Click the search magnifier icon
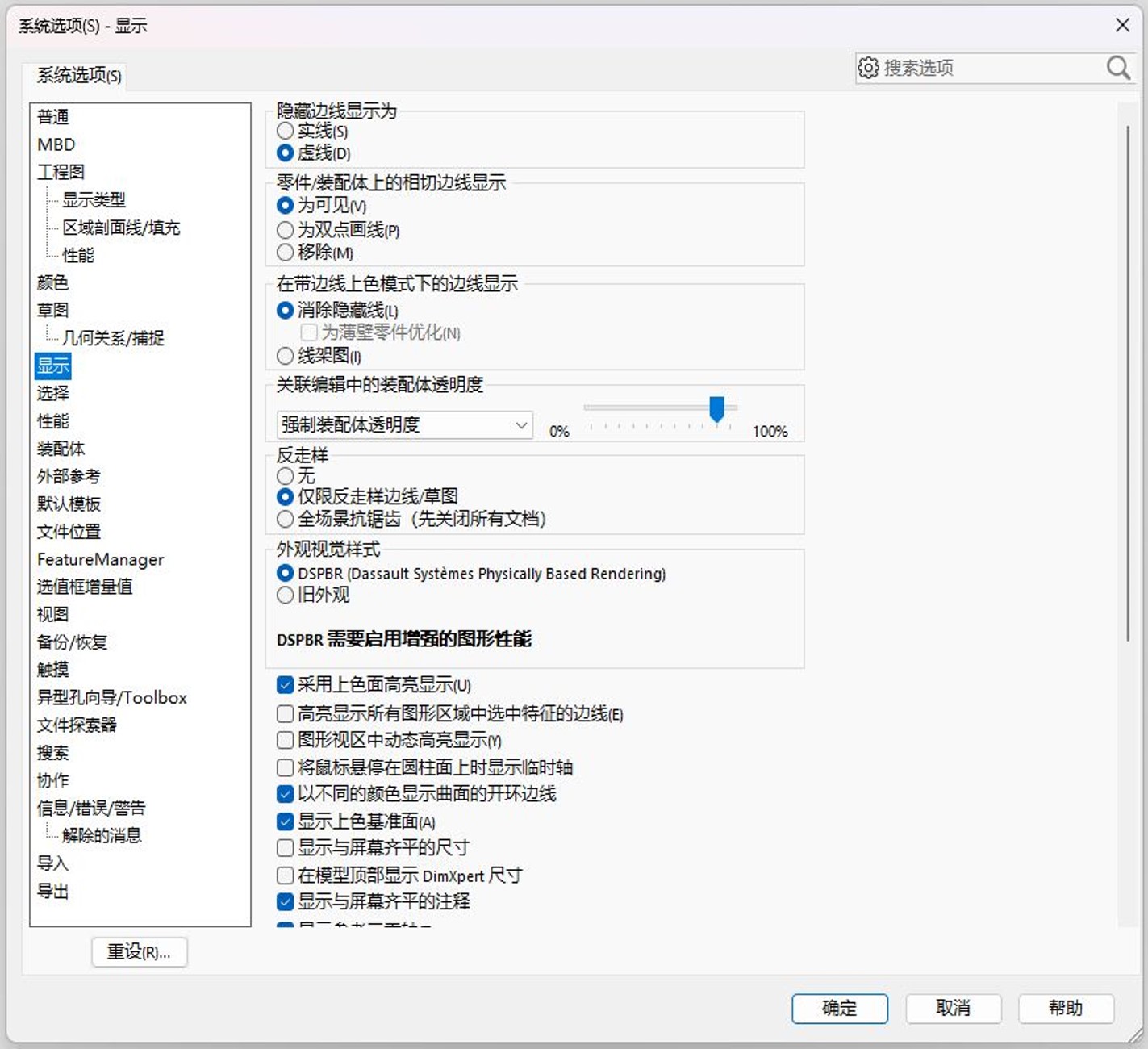Image resolution: width=1148 pixels, height=1049 pixels. tap(1117, 68)
